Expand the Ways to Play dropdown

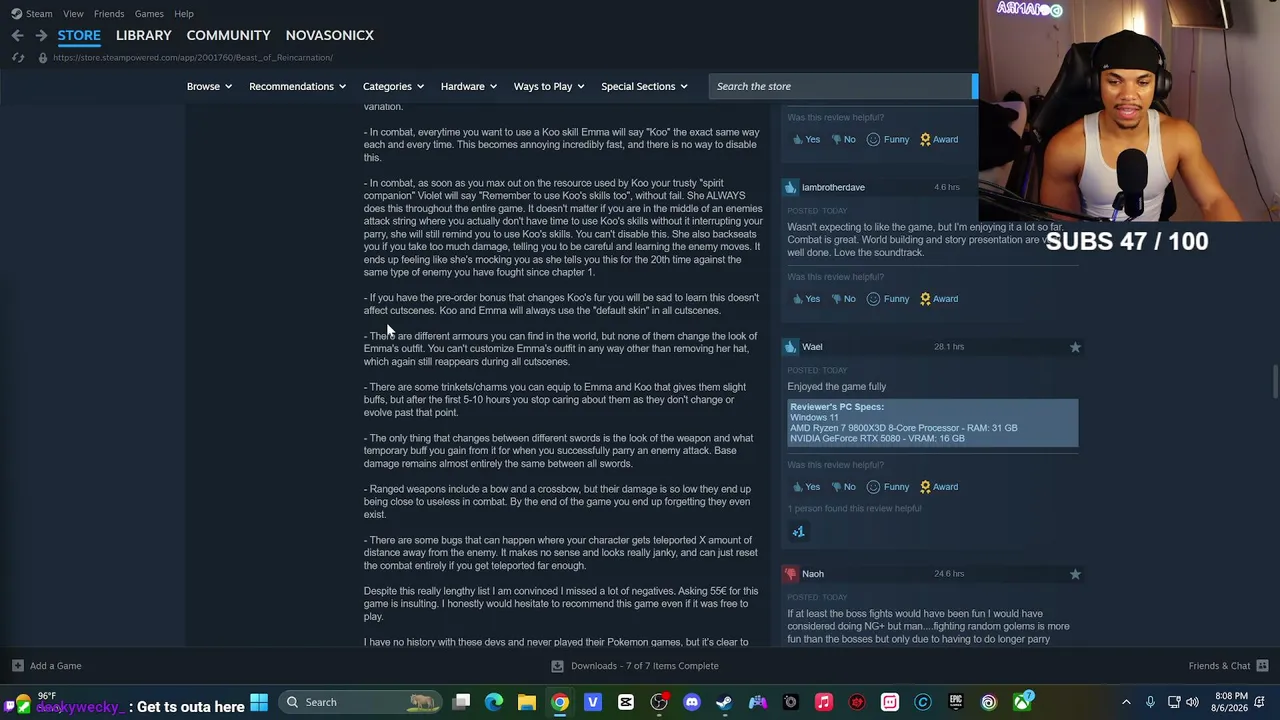549,86
